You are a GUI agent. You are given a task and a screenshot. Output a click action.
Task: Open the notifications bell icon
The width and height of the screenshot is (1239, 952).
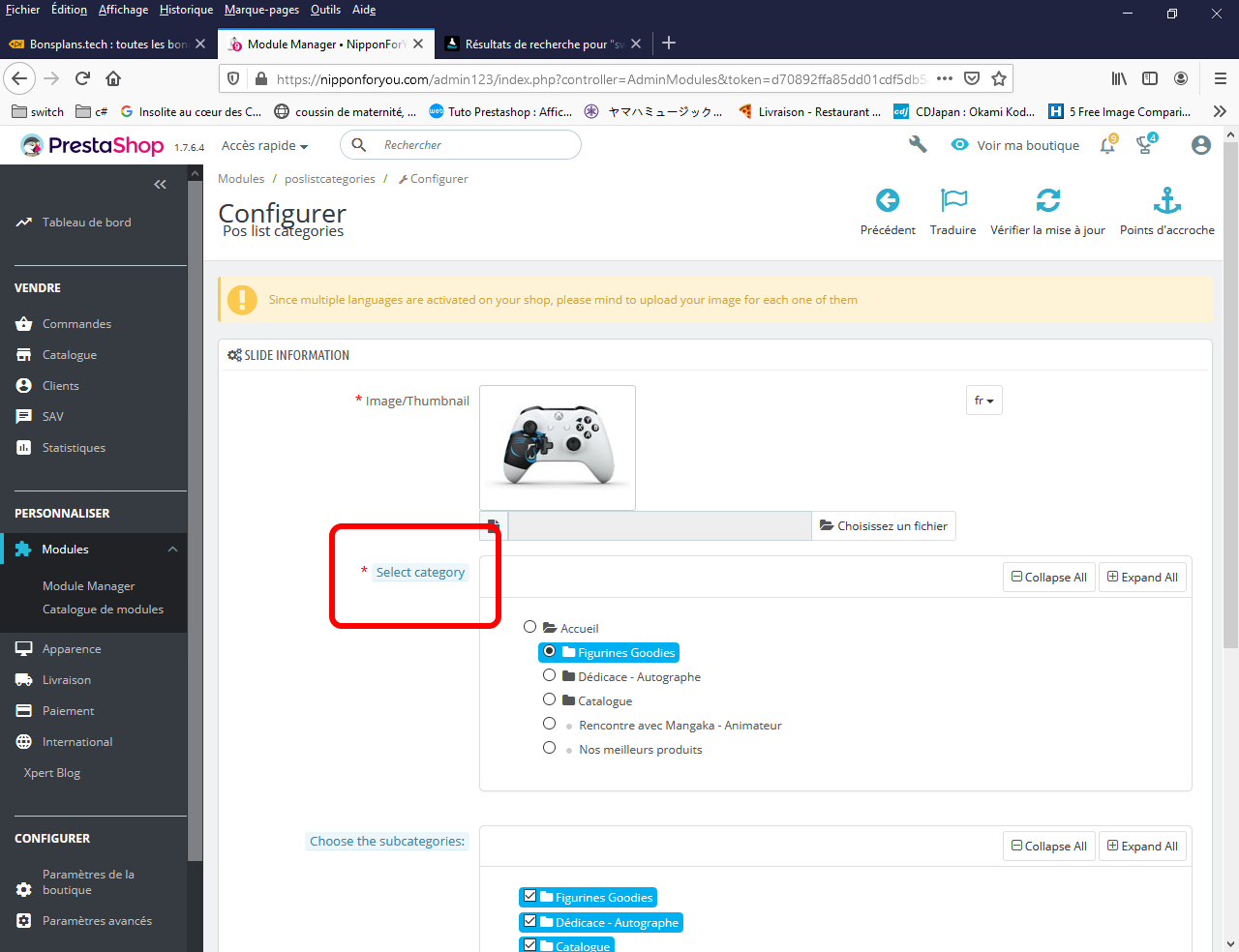tap(1107, 145)
